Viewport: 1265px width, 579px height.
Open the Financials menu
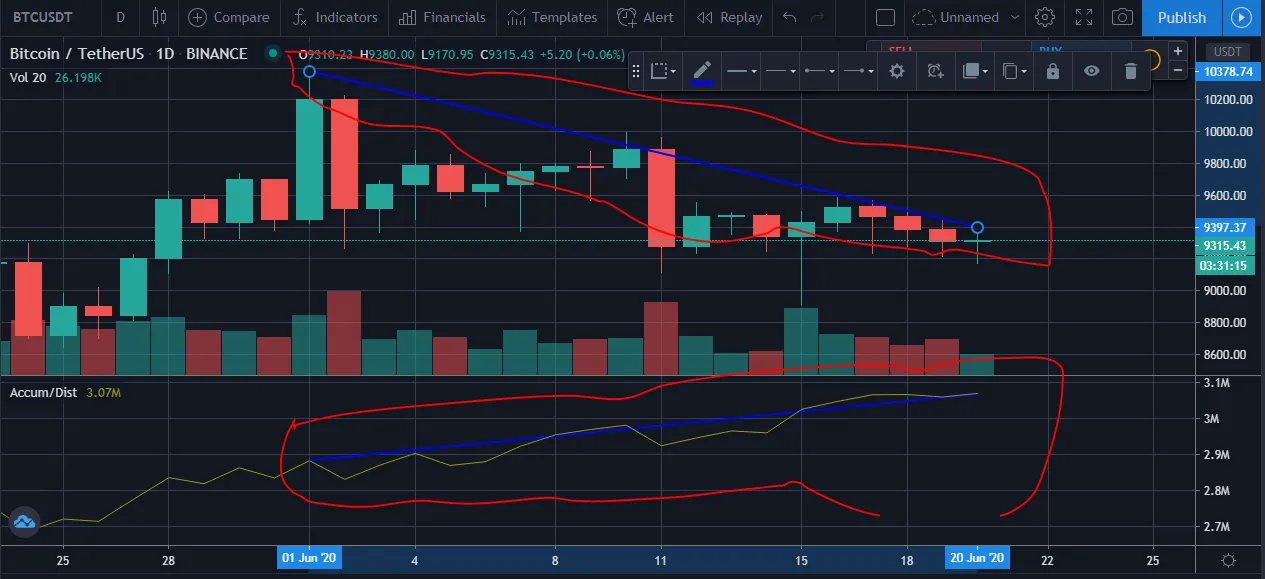tap(442, 17)
